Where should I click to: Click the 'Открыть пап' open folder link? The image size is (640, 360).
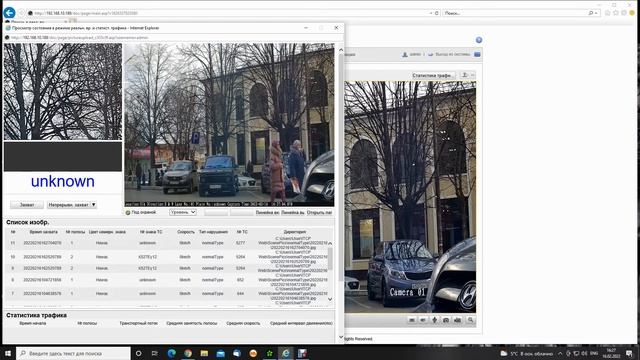[319, 213]
